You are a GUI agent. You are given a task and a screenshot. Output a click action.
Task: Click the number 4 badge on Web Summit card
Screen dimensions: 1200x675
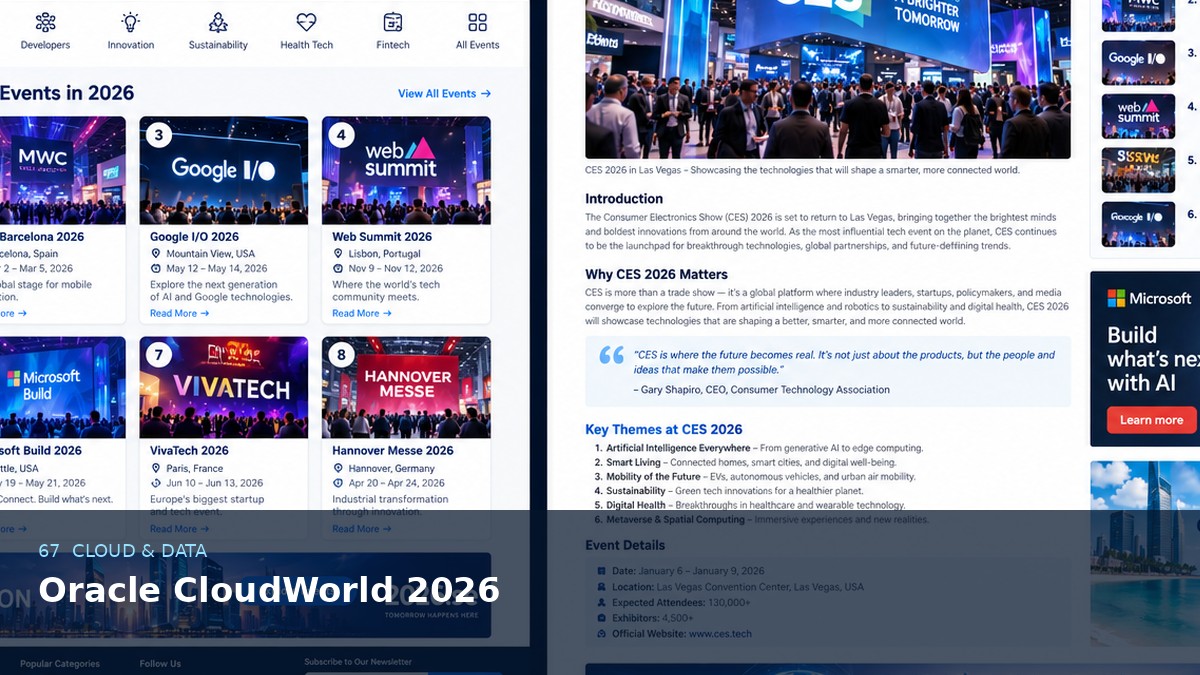point(341,135)
